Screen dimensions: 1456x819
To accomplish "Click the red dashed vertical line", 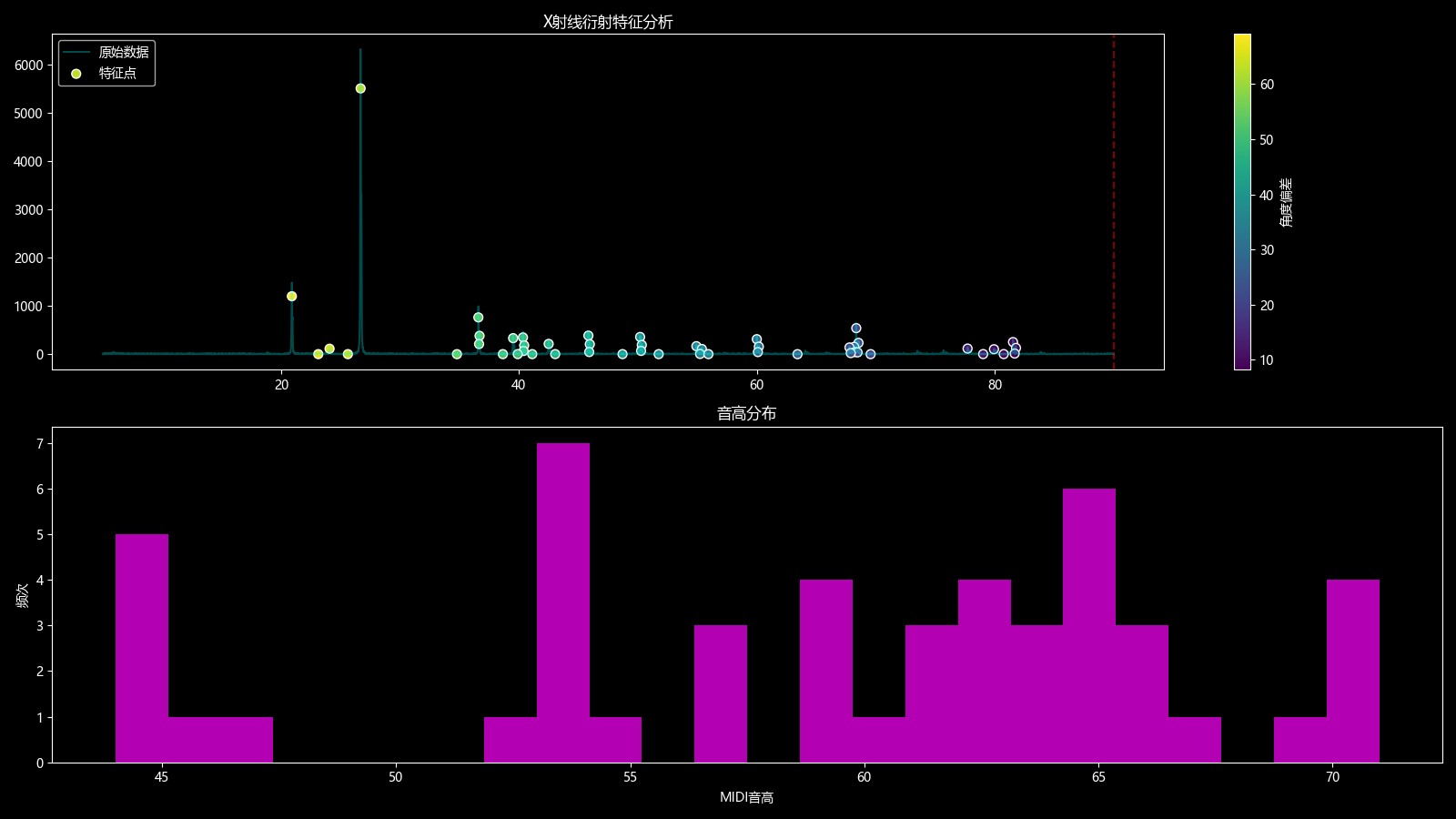I will coord(1114,202).
